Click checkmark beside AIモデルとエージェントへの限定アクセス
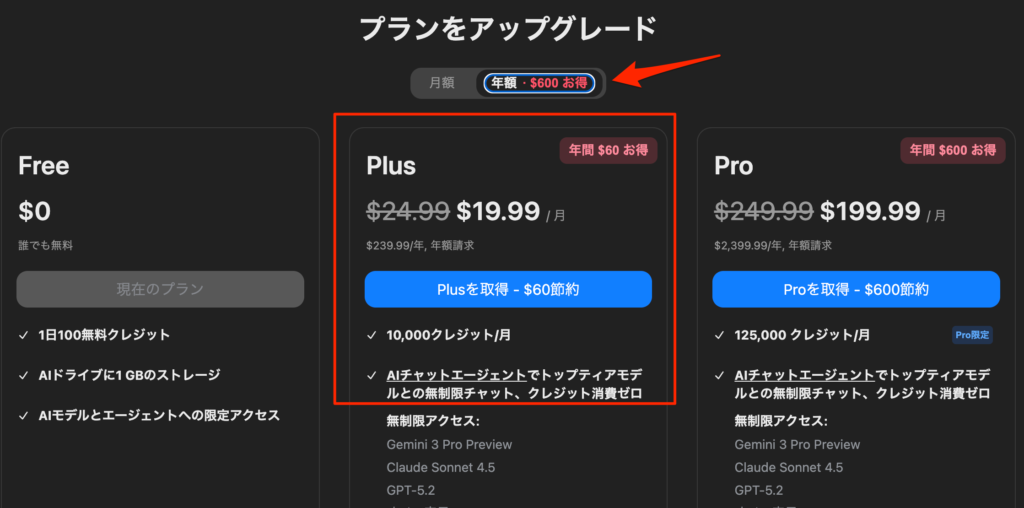Viewport: 1024px width, 508px height. 24,415
